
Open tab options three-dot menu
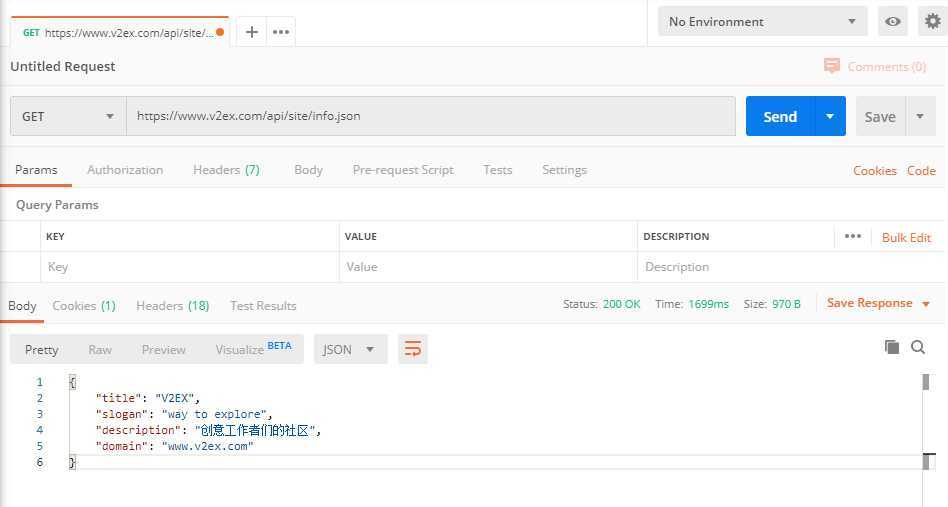tap(281, 32)
